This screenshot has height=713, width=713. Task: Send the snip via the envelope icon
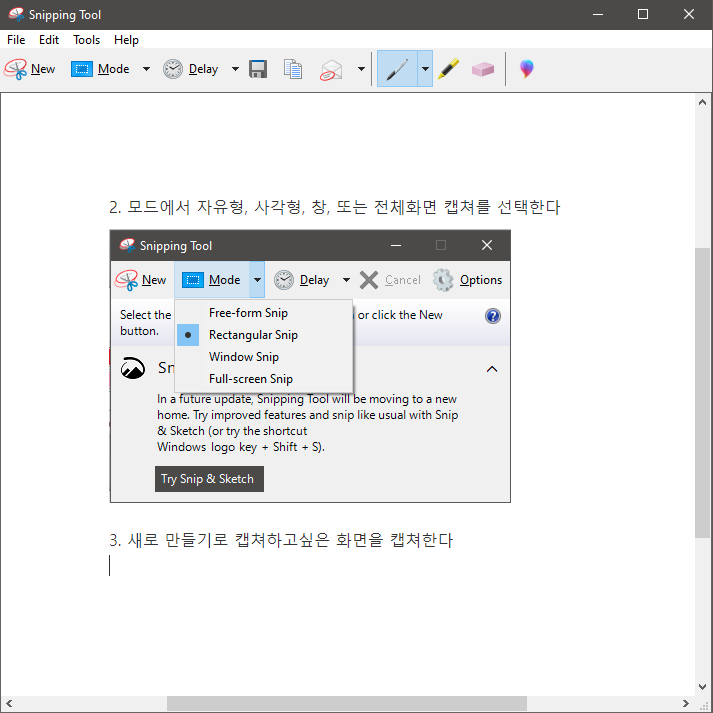tap(331, 70)
